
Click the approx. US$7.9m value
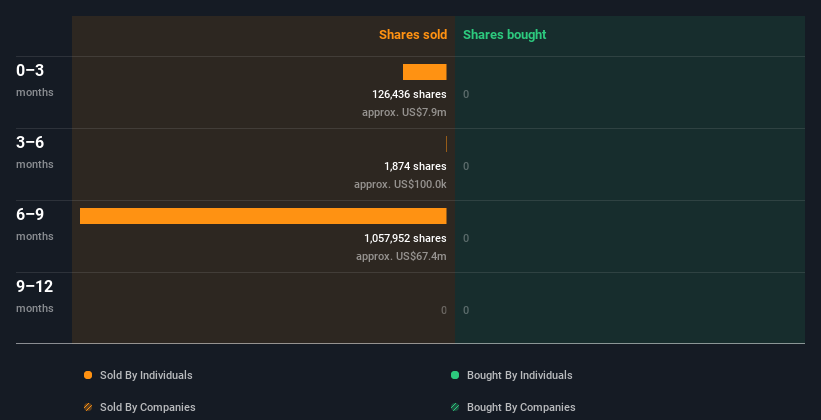tap(404, 112)
